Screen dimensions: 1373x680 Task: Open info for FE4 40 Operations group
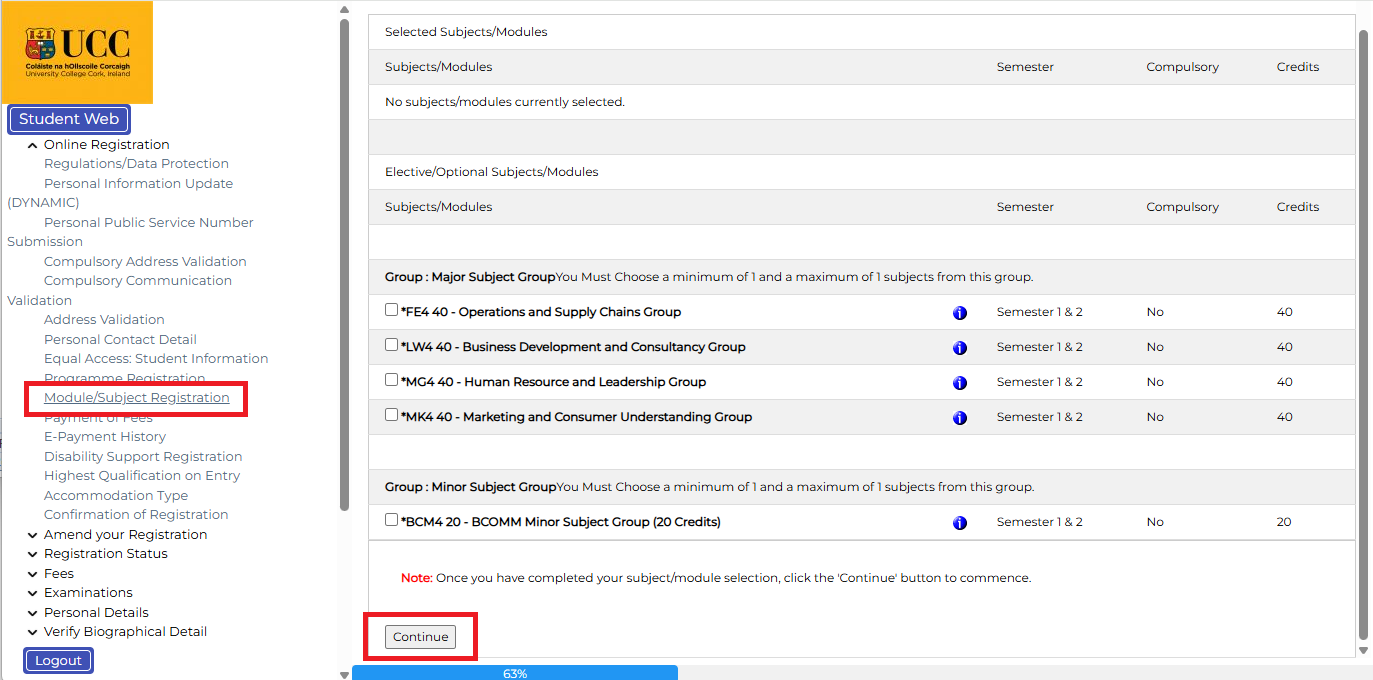(960, 313)
